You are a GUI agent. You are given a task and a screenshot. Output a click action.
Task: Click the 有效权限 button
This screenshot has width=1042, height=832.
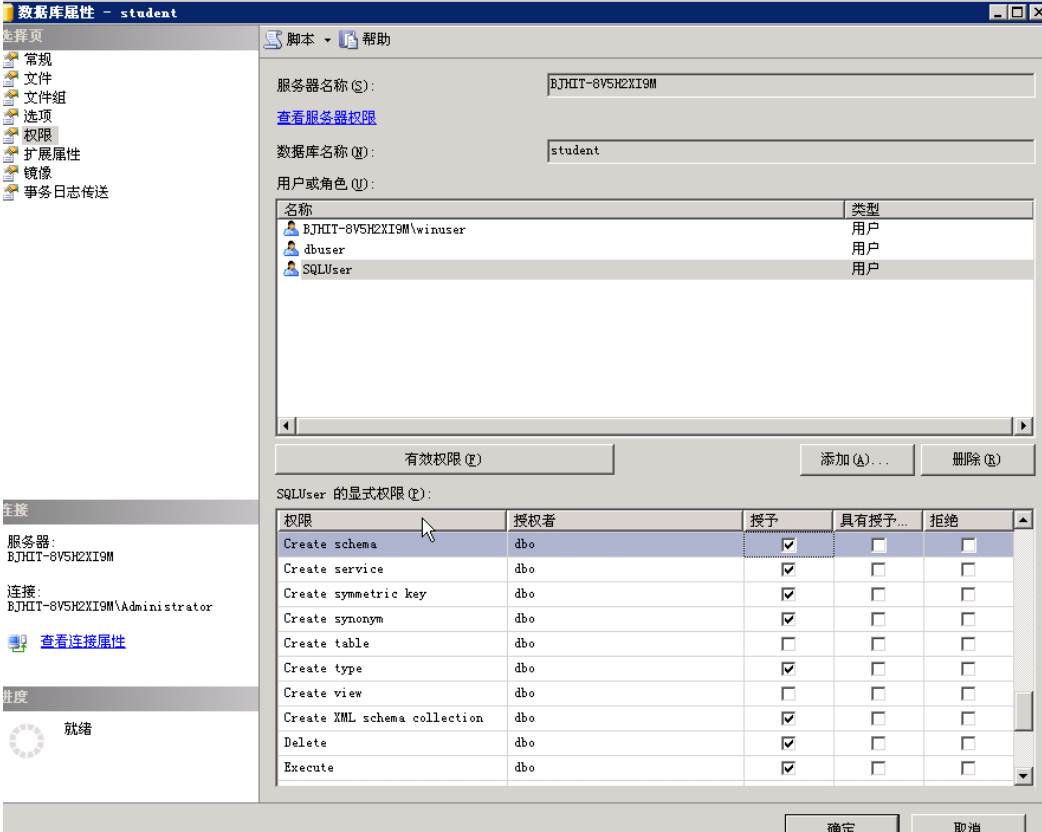(x=444, y=459)
